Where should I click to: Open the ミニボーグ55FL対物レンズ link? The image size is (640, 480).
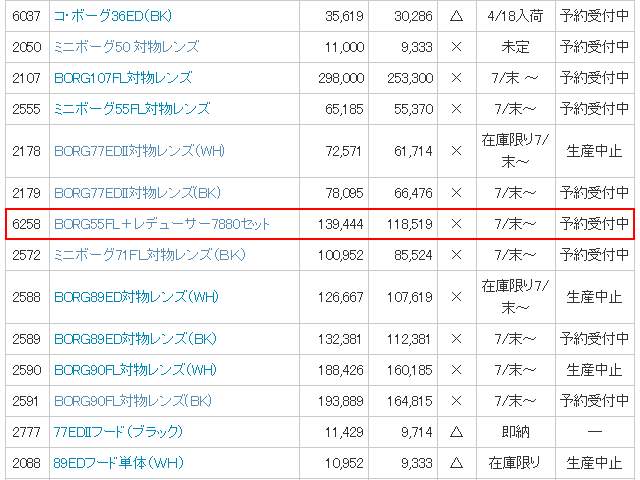(x=132, y=109)
